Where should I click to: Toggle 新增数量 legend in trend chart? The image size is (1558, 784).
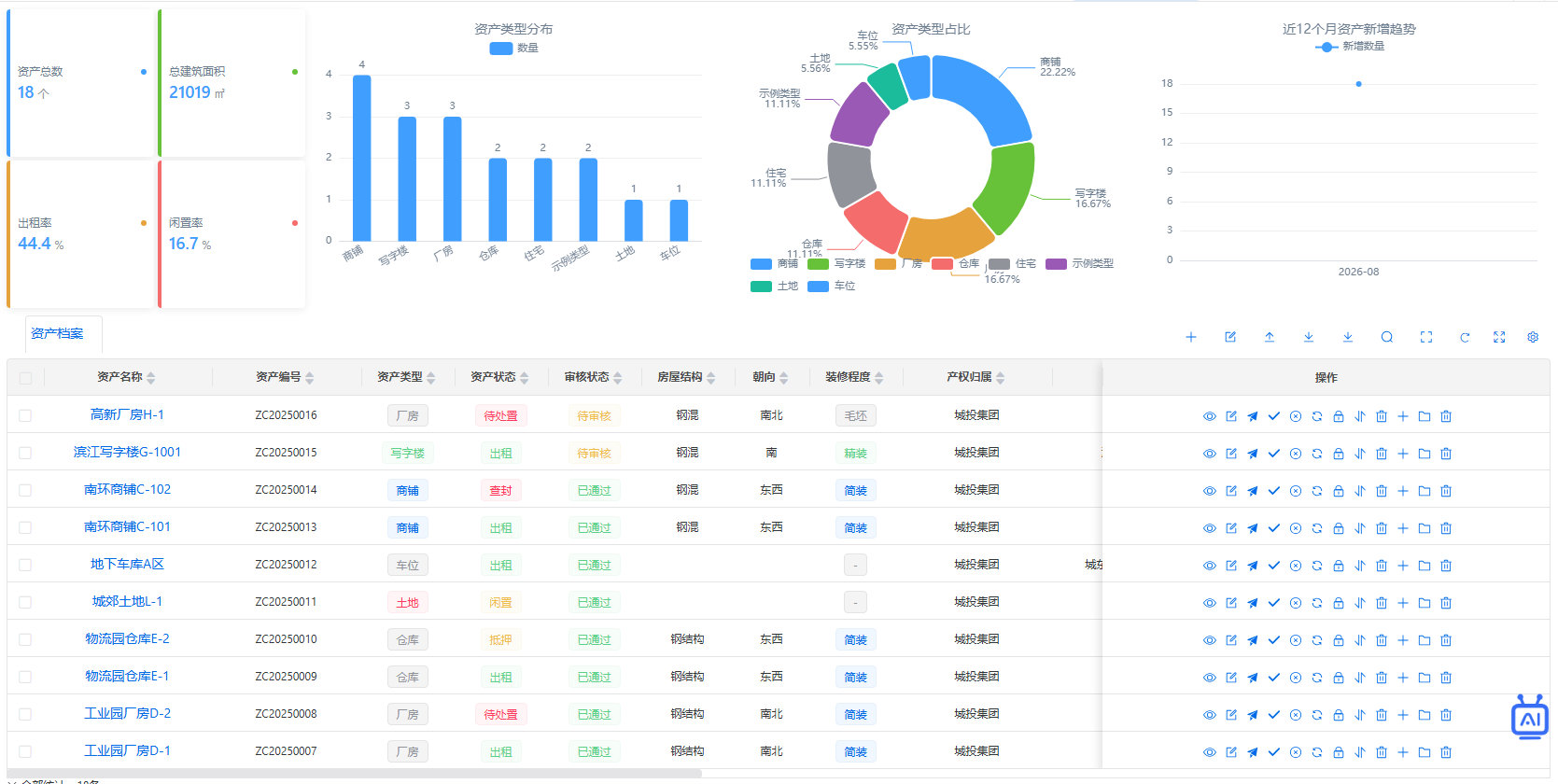(1349, 46)
